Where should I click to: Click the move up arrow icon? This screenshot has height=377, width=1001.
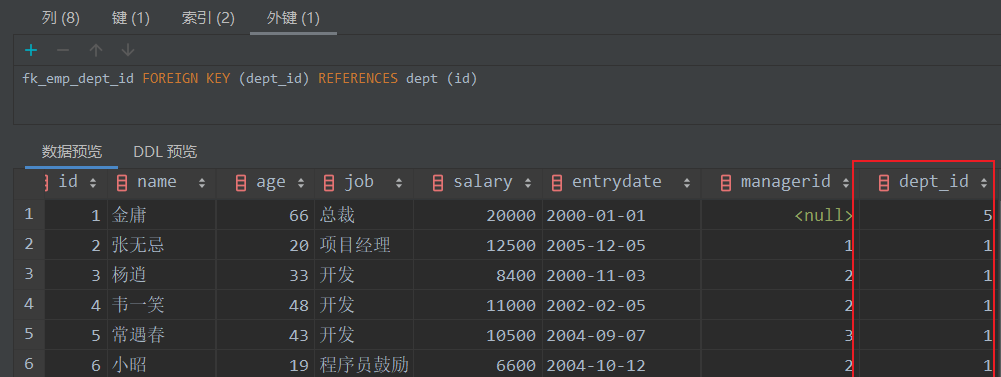tap(96, 50)
